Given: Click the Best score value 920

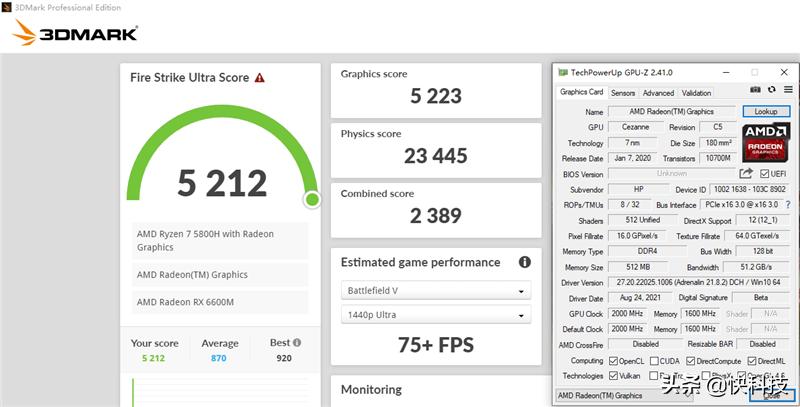Looking at the screenshot, I should pyautogui.click(x=284, y=358).
